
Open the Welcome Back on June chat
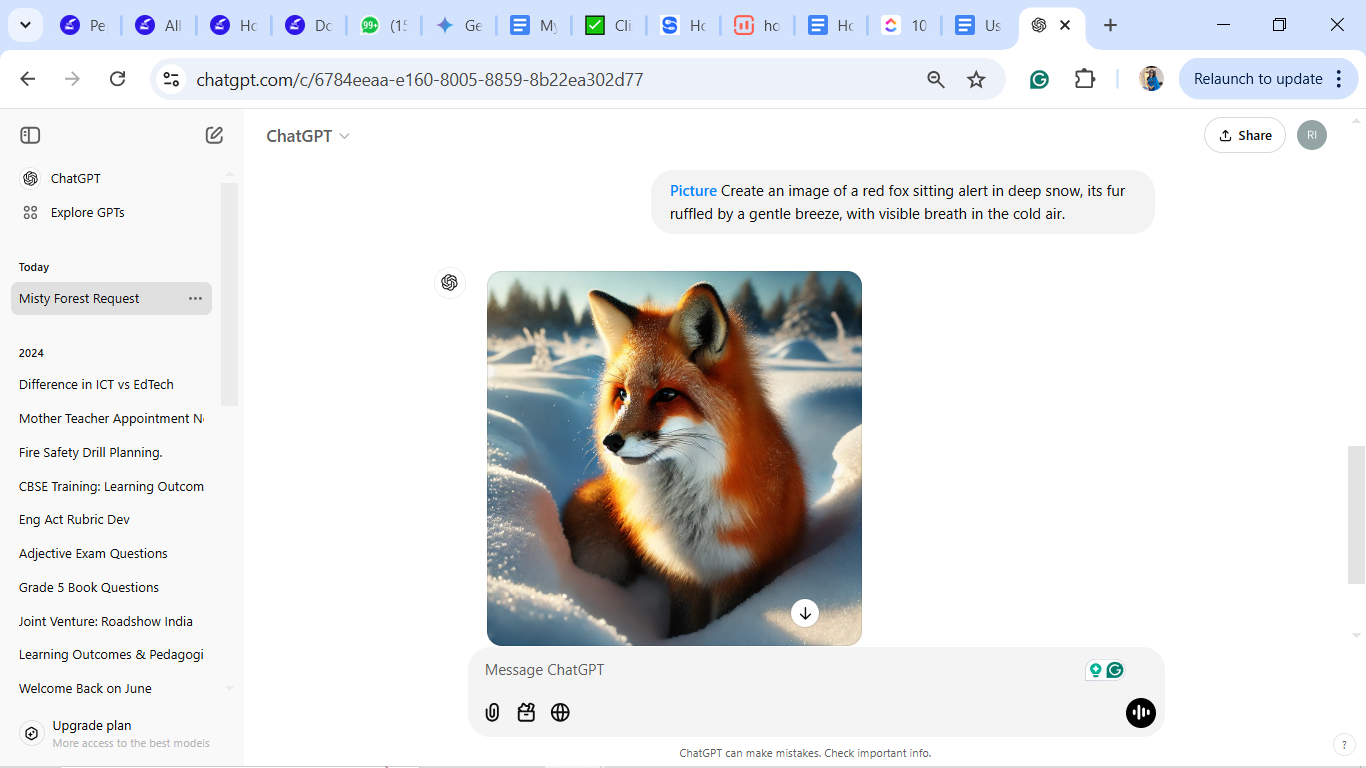coord(111,688)
